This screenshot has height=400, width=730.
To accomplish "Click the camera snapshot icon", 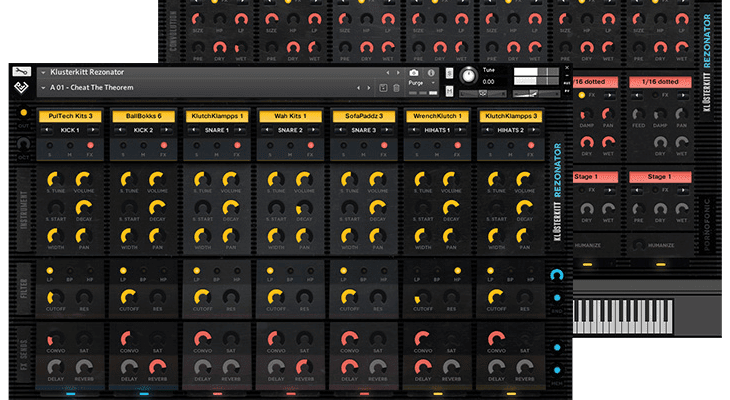I will [415, 73].
